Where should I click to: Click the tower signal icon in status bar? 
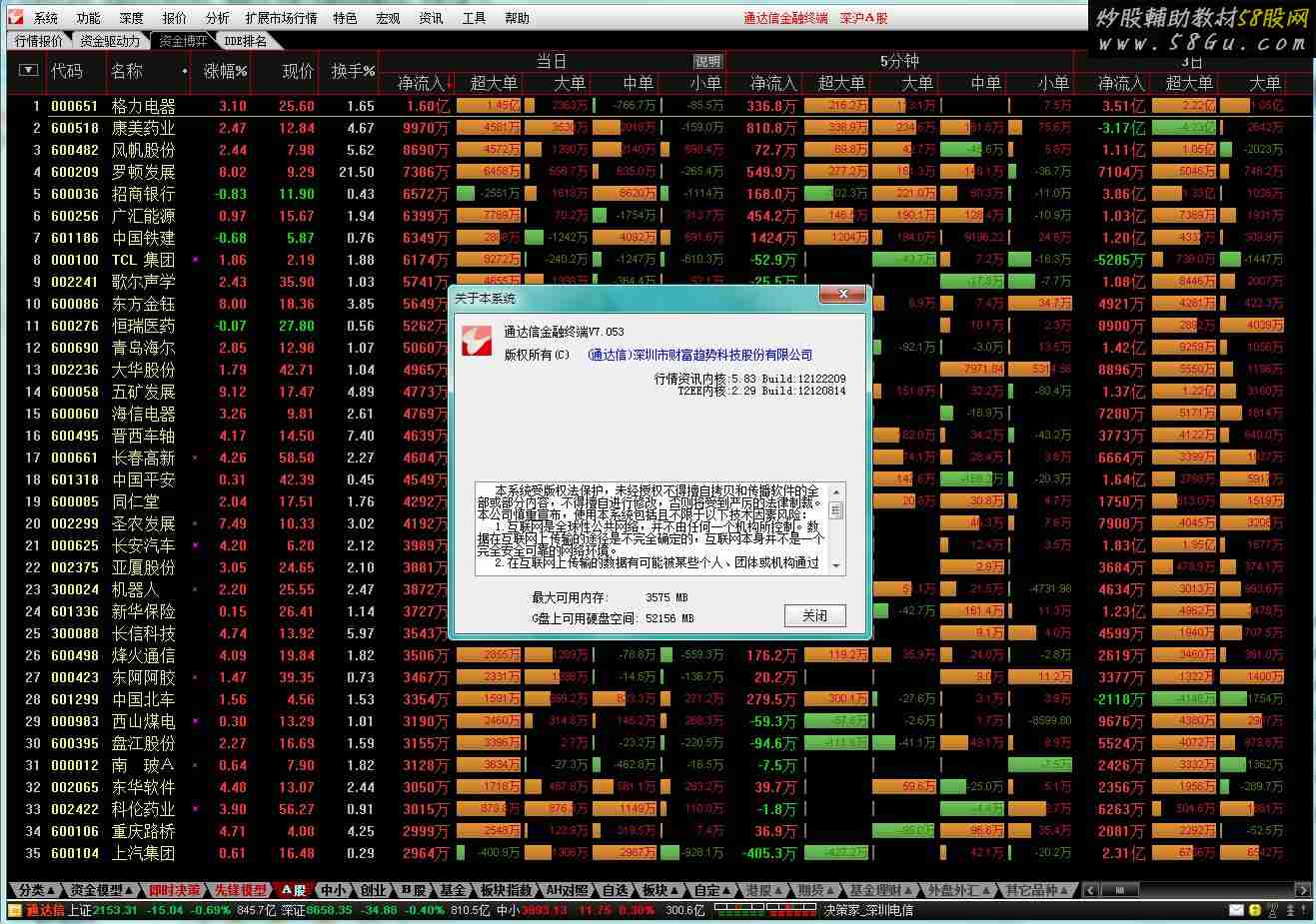pyautogui.click(x=1272, y=911)
